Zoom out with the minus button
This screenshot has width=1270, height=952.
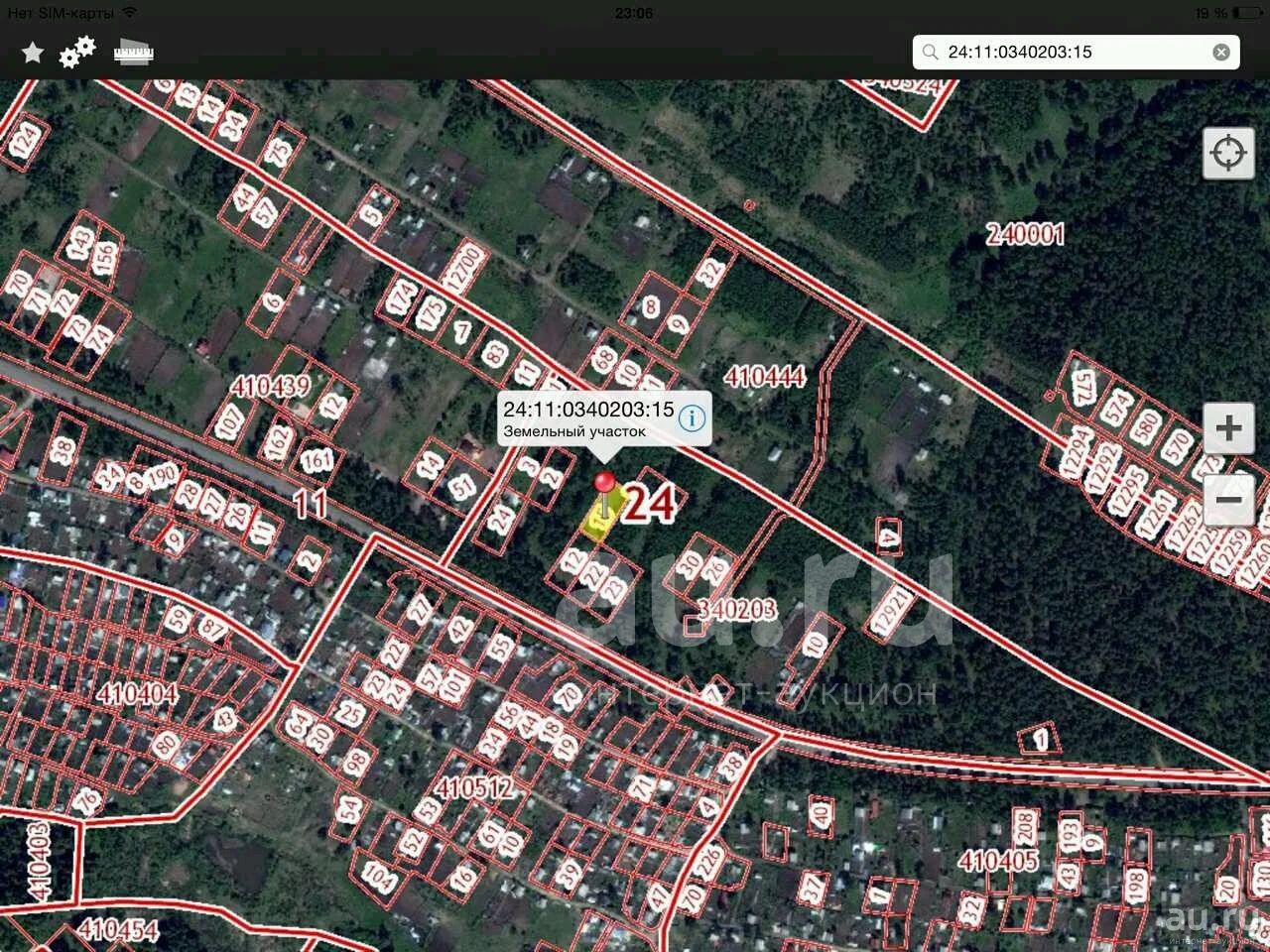coord(1228,499)
